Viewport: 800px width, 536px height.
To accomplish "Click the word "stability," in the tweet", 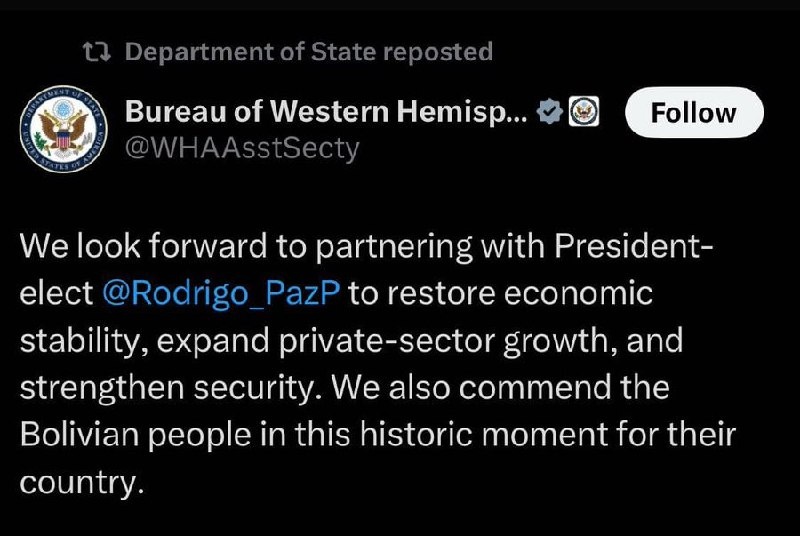I will coord(78,341).
